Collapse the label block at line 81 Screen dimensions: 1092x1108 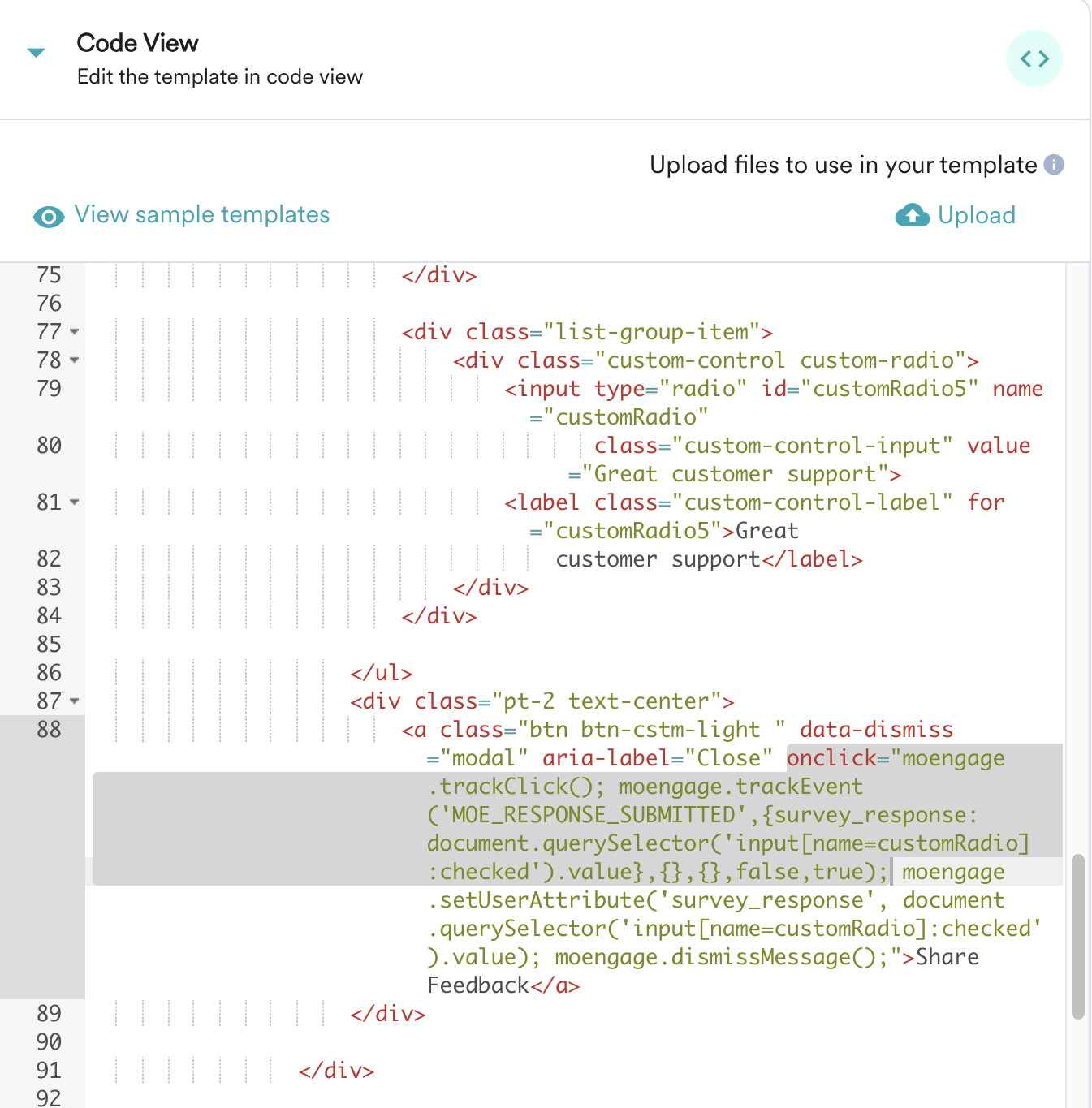point(75,502)
